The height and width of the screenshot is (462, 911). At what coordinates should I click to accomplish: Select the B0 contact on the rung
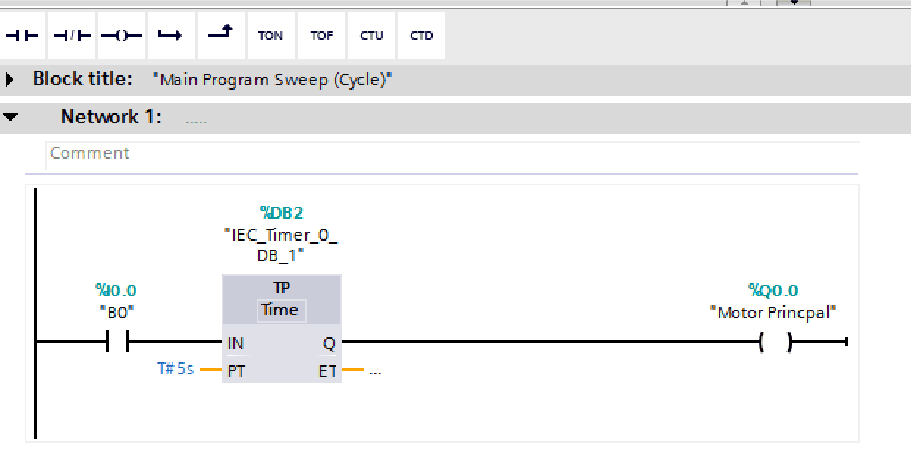coord(117,341)
